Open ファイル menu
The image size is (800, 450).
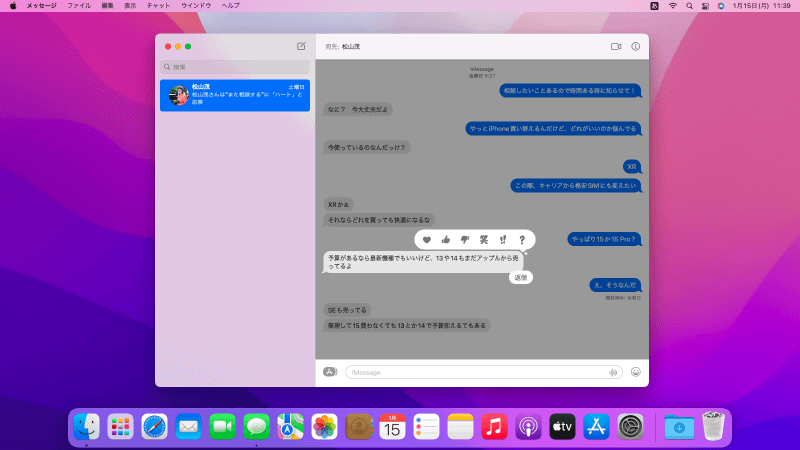tap(79, 6)
